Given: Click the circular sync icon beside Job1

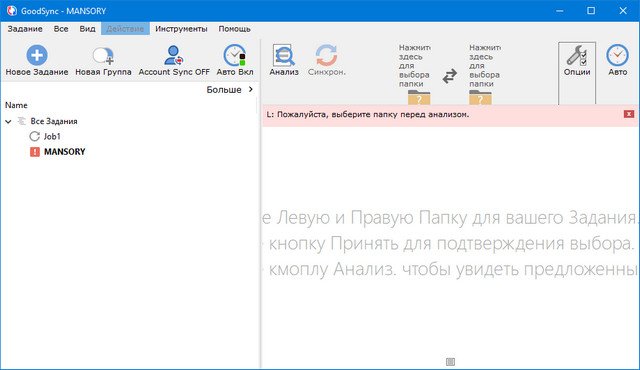Looking at the screenshot, I should (35, 136).
